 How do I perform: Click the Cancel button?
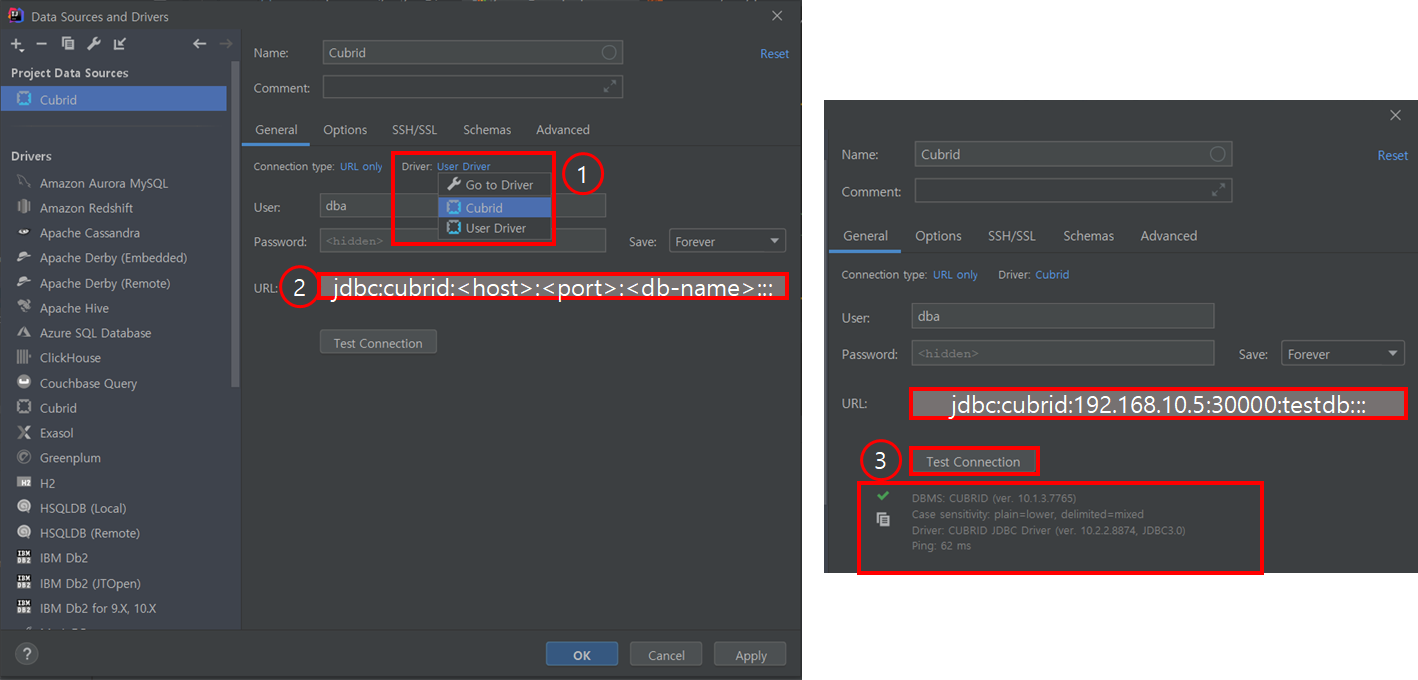[x=666, y=655]
